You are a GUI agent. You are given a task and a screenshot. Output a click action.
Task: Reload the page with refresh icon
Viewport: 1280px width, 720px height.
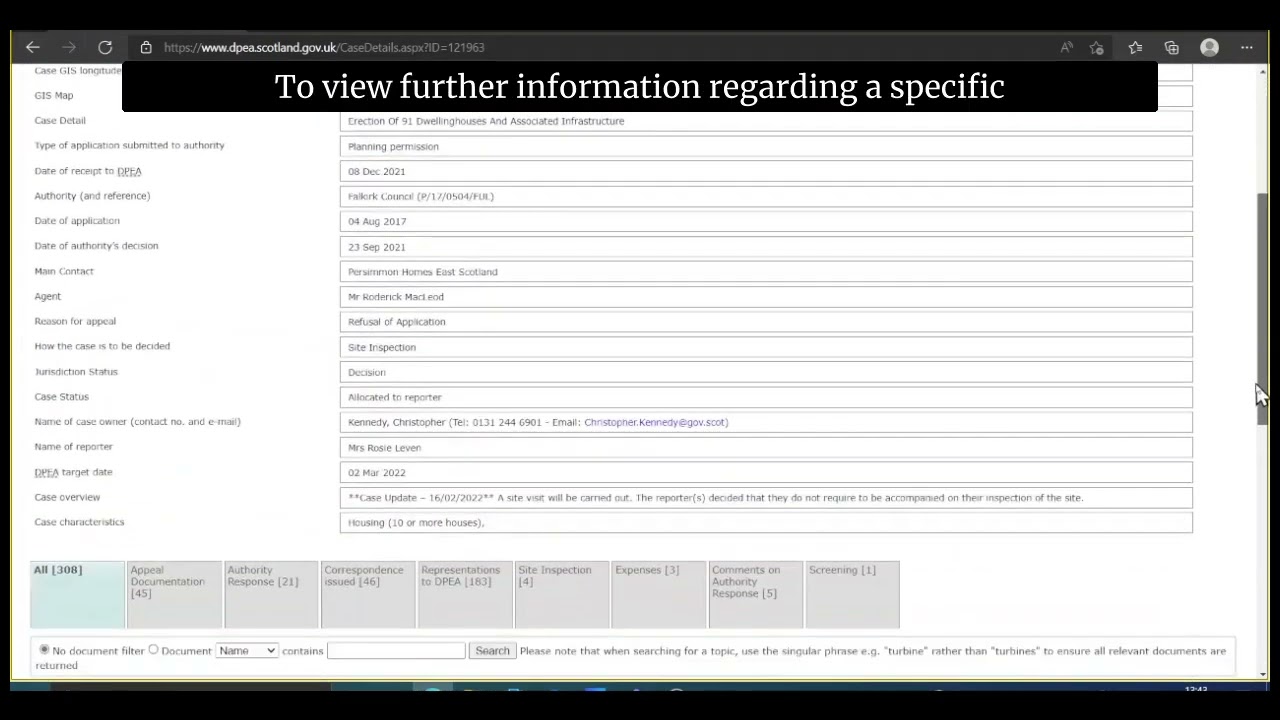tap(105, 47)
